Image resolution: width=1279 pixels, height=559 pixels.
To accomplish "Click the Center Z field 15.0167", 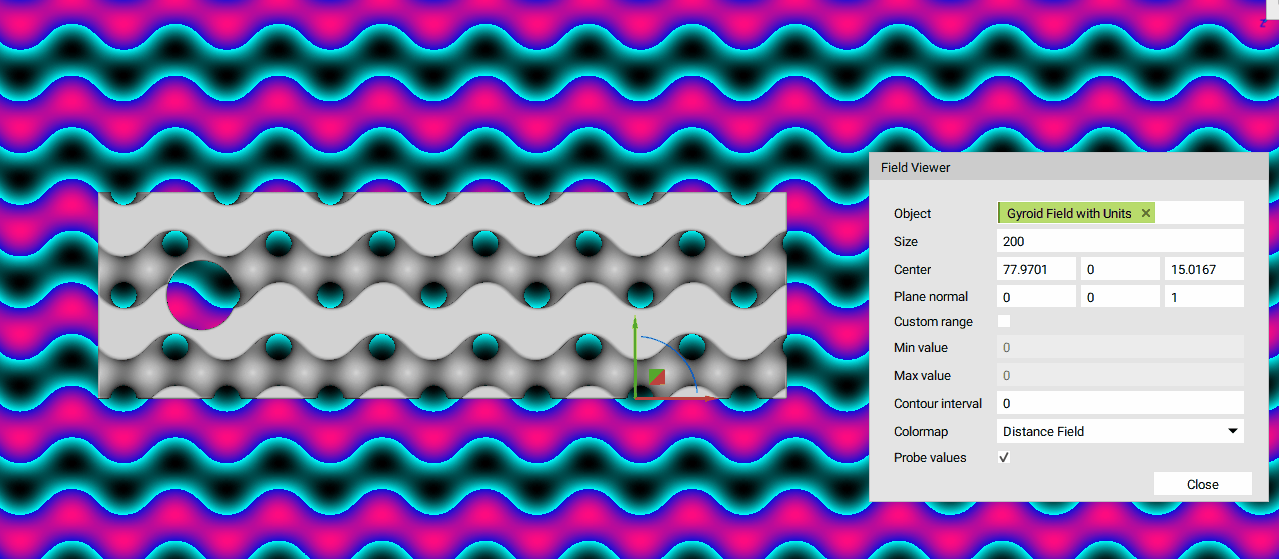I will [1203, 269].
